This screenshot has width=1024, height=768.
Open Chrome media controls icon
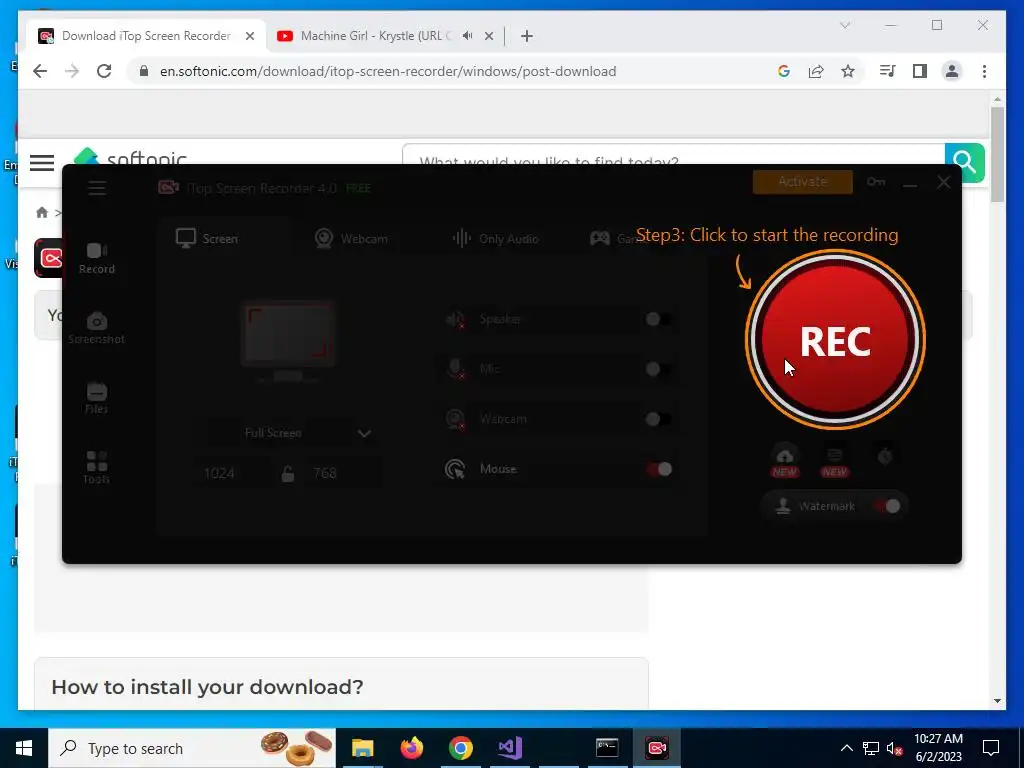click(x=888, y=71)
